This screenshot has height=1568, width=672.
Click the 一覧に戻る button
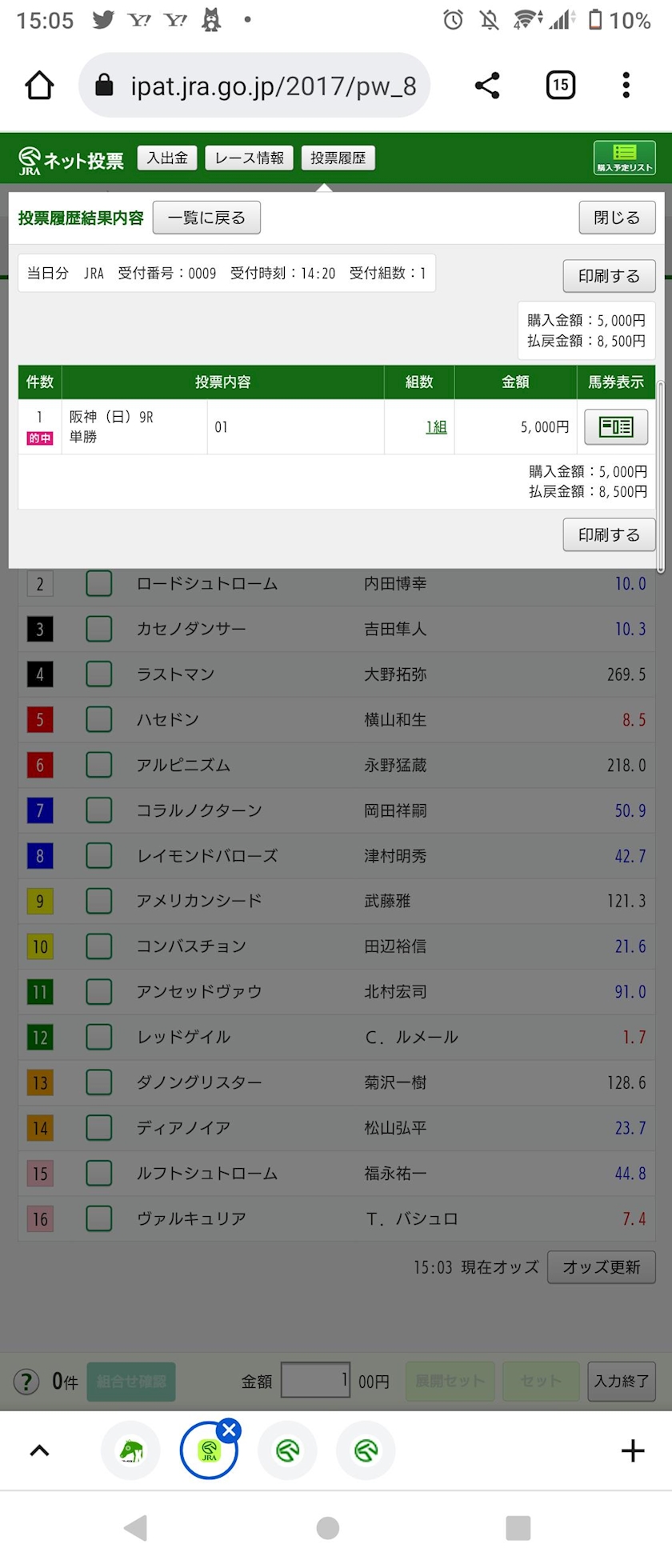click(x=206, y=218)
